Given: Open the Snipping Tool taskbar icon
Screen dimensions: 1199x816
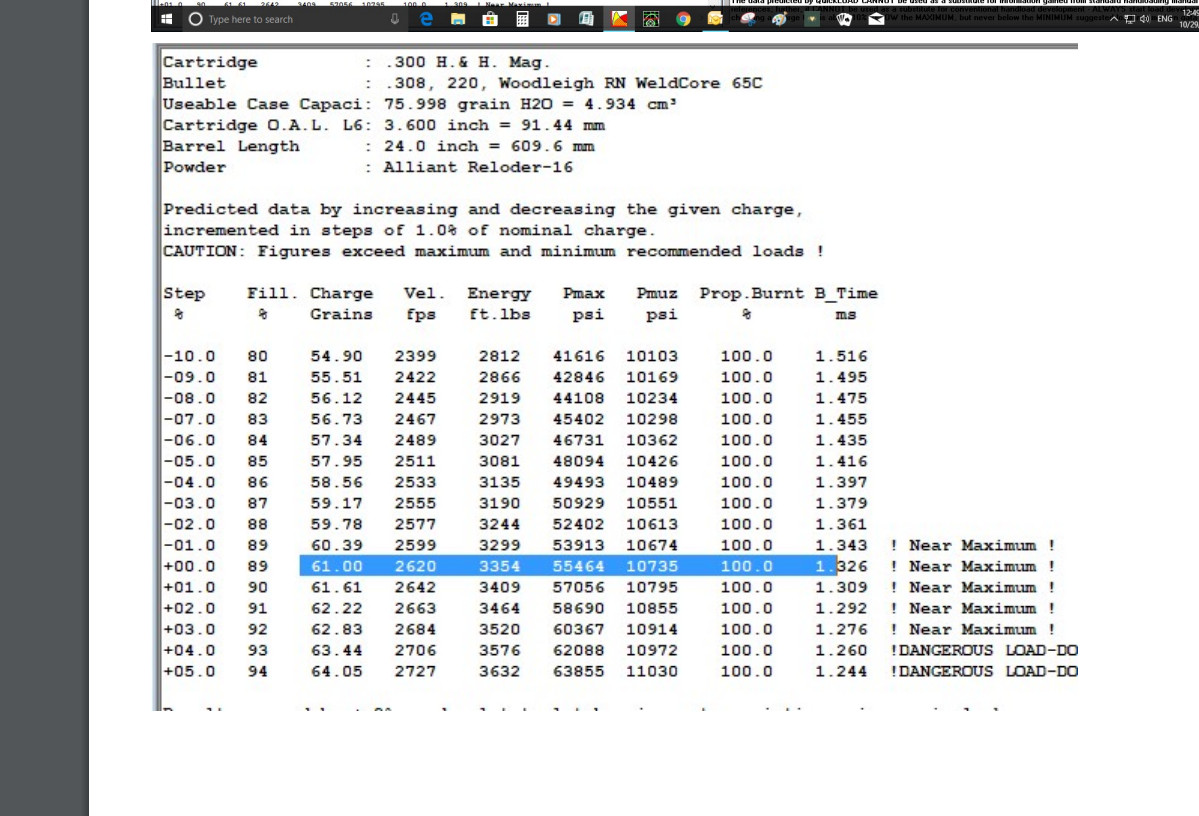Looking at the screenshot, I should click(x=748, y=19).
